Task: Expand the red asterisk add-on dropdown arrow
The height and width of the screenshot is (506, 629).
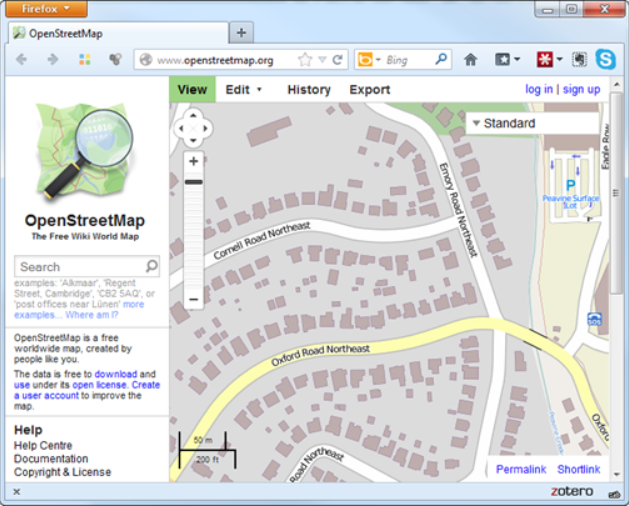Action: (560, 60)
